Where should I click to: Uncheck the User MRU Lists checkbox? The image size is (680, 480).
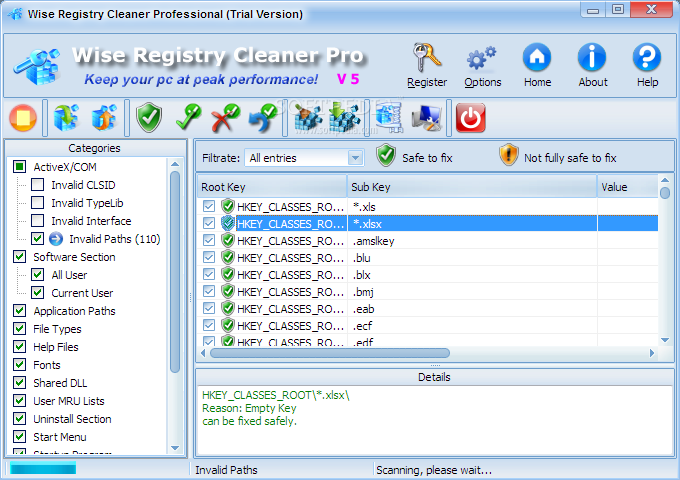[x=20, y=401]
